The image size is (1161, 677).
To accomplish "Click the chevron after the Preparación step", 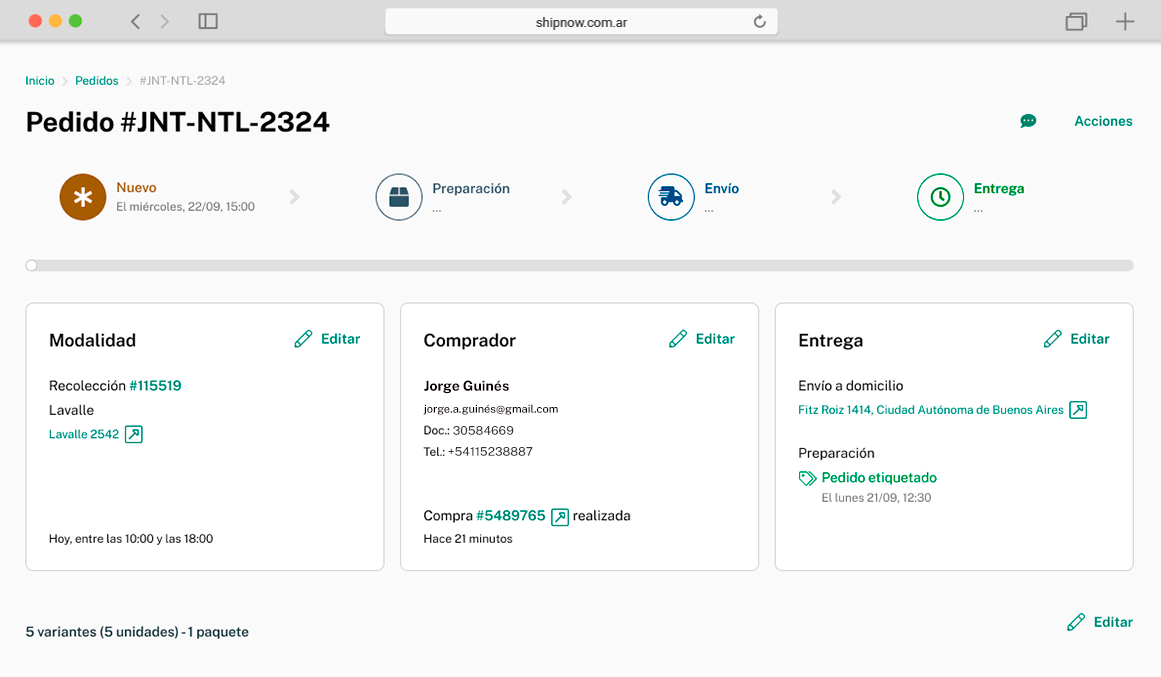I will pos(568,197).
